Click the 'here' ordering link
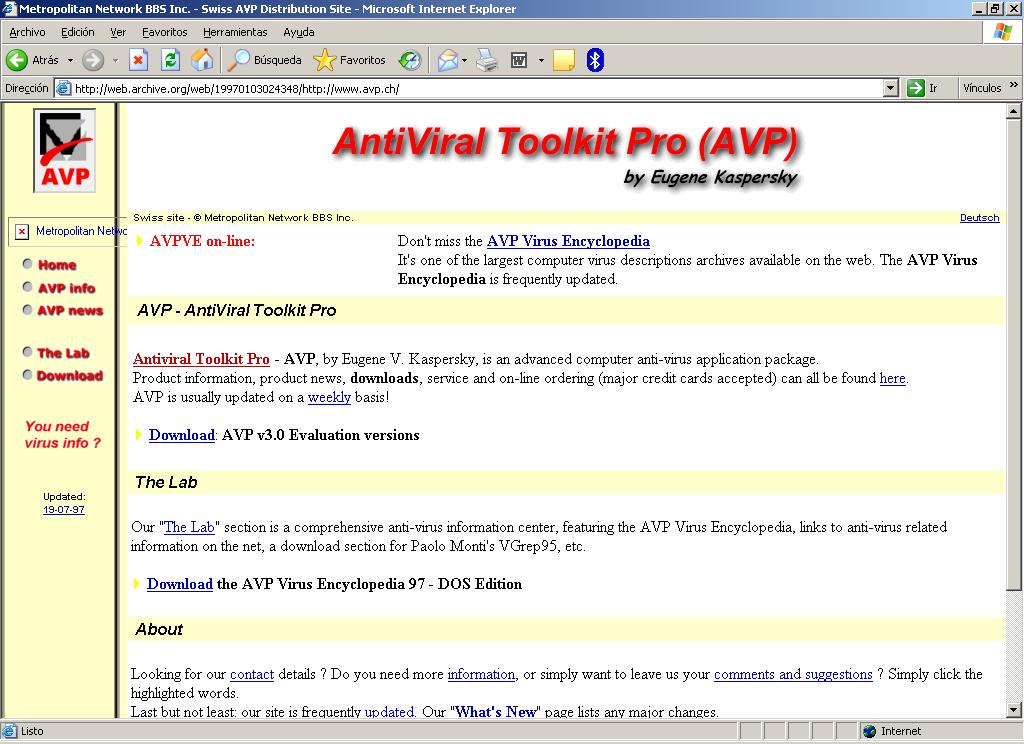 [892, 378]
